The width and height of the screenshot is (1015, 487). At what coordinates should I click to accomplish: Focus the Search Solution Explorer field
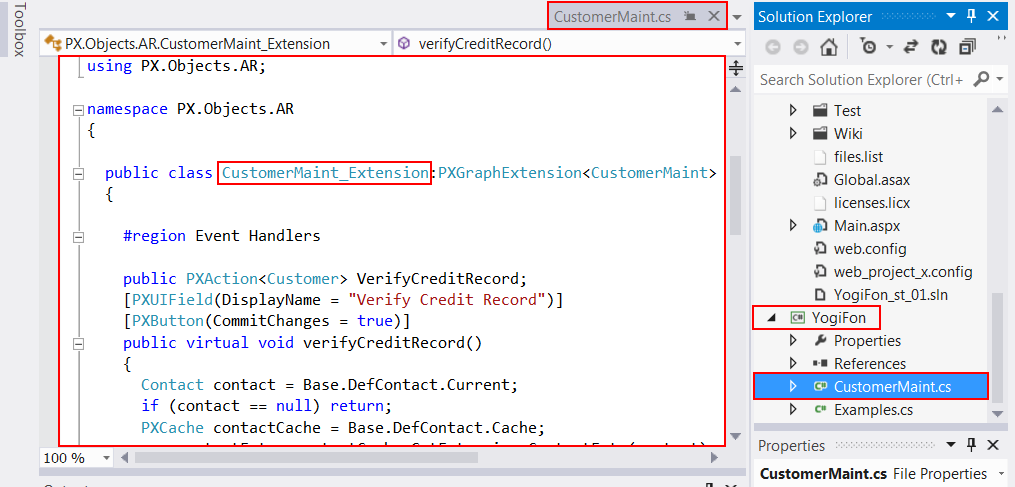pyautogui.click(x=863, y=80)
